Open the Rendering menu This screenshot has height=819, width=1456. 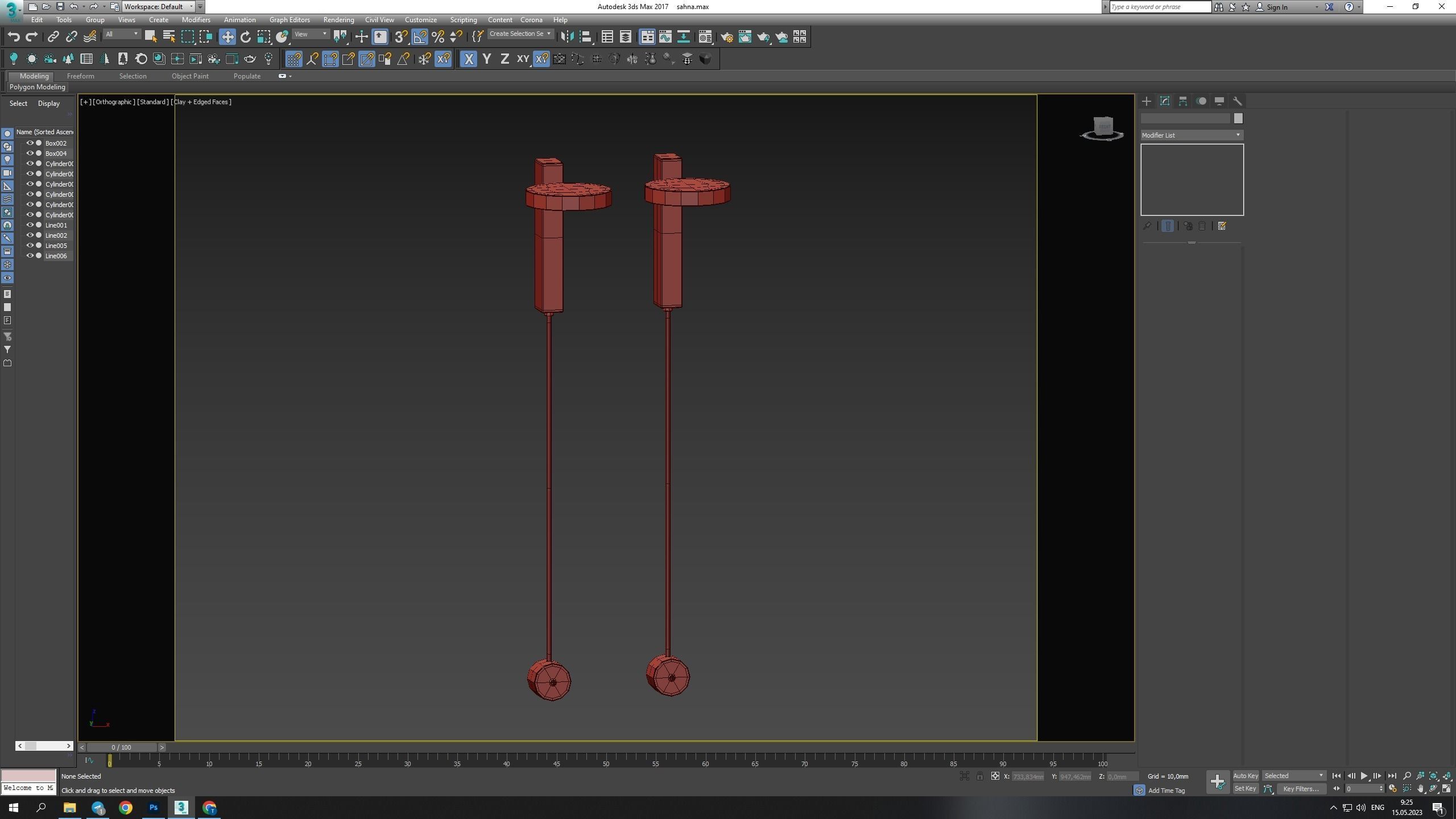[x=338, y=20]
